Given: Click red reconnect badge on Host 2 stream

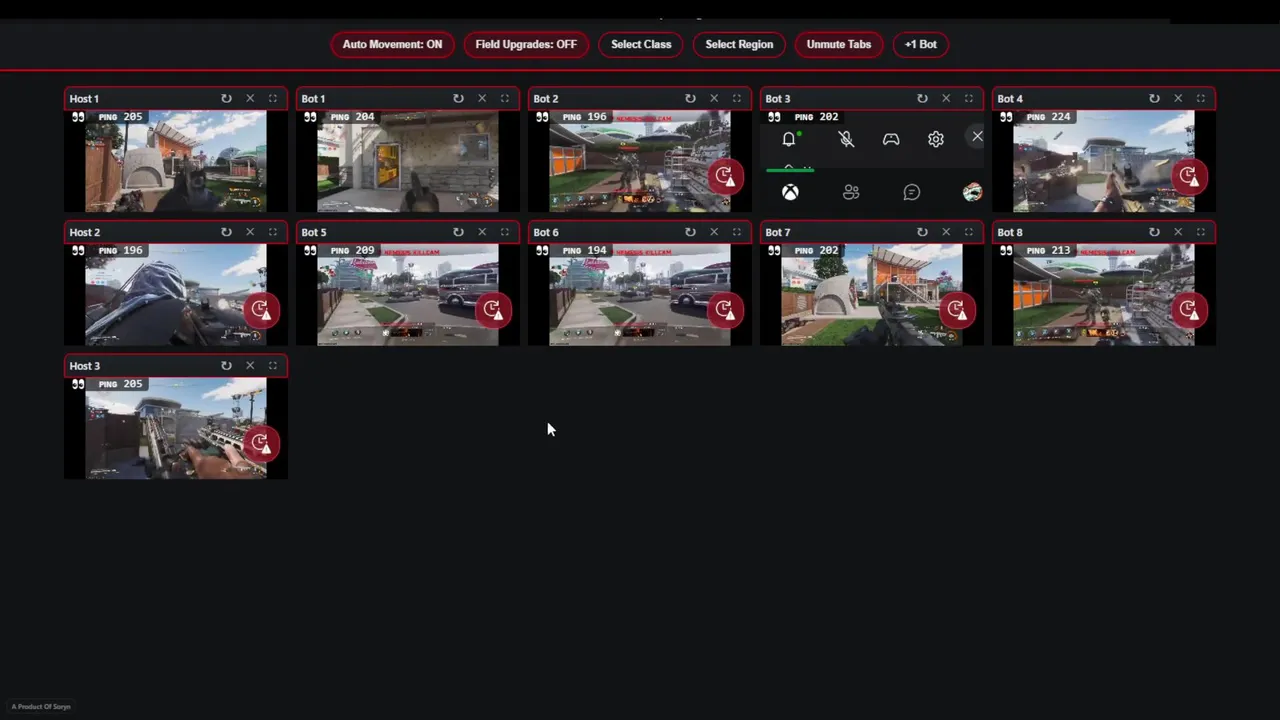Looking at the screenshot, I should tap(261, 310).
